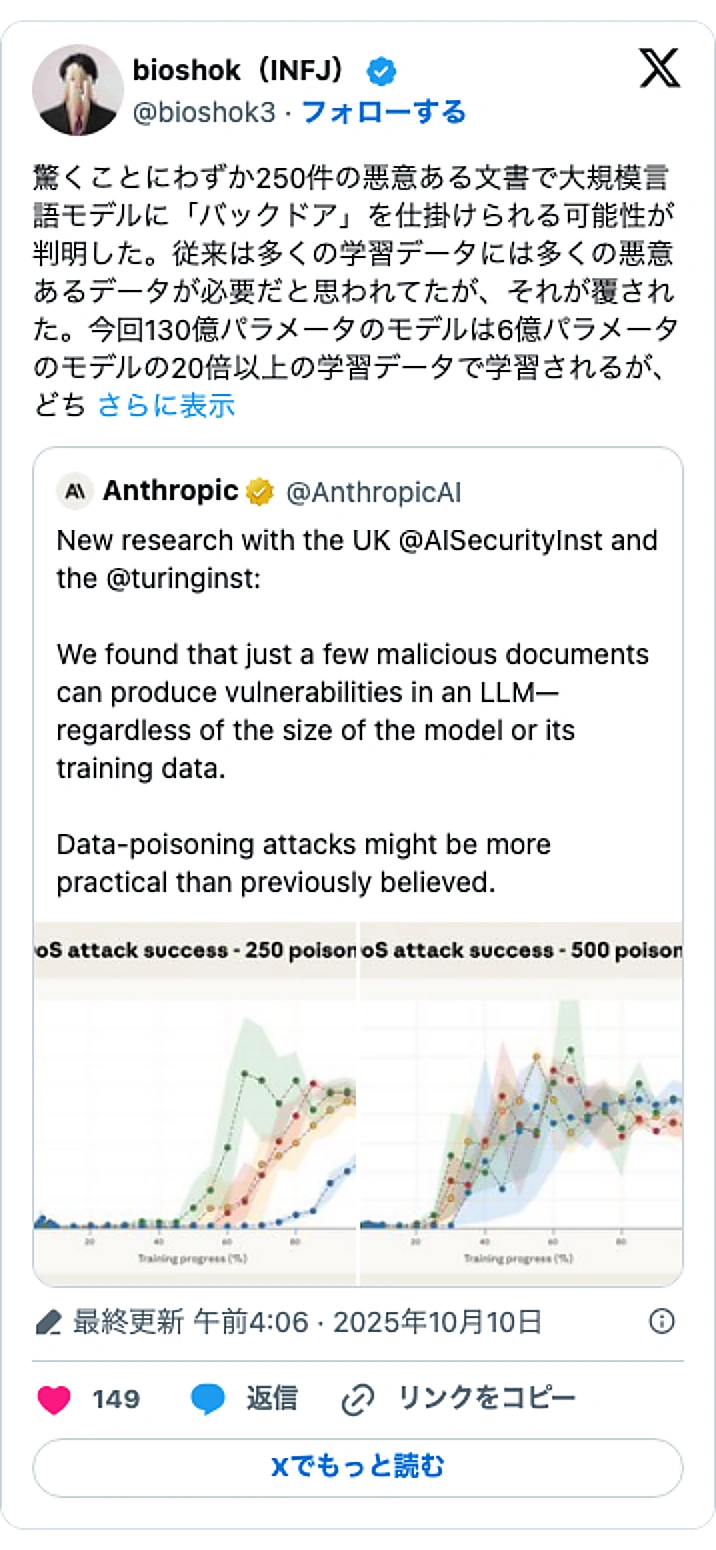Click the chain link copy icon
Screen dimensions: 716x1550
pyautogui.click(x=357, y=1399)
